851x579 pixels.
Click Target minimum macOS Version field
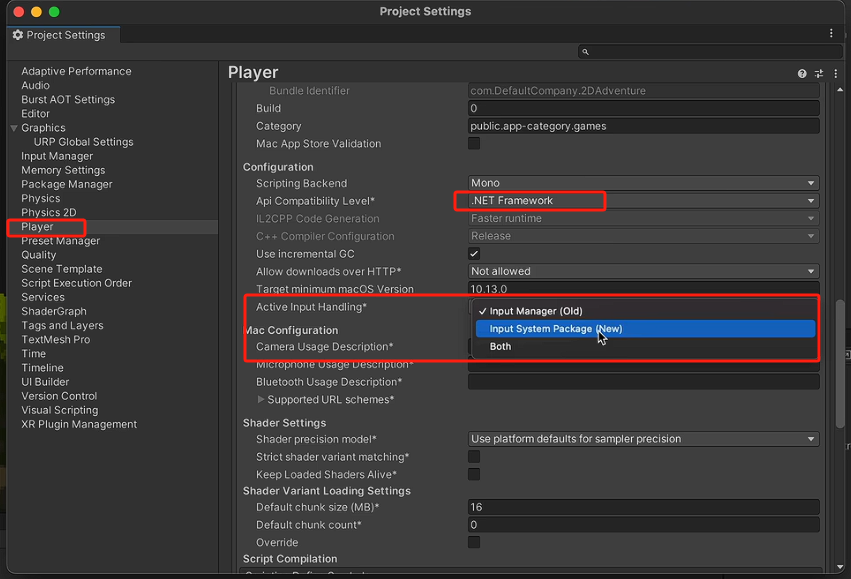[x=644, y=289]
